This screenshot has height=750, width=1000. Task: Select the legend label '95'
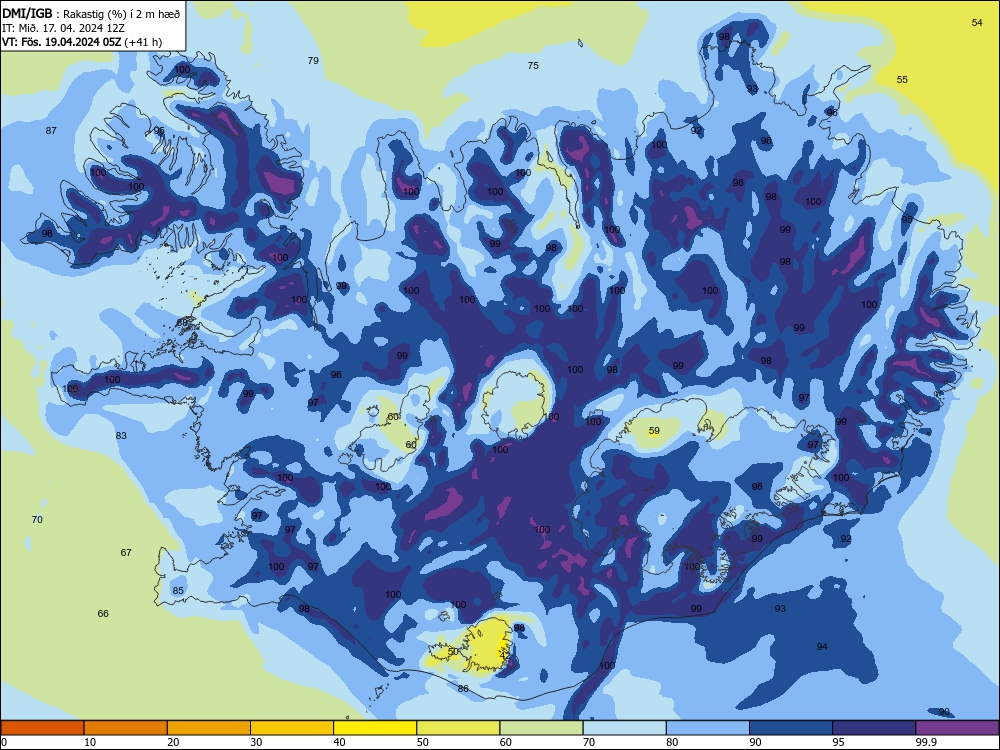pos(839,742)
